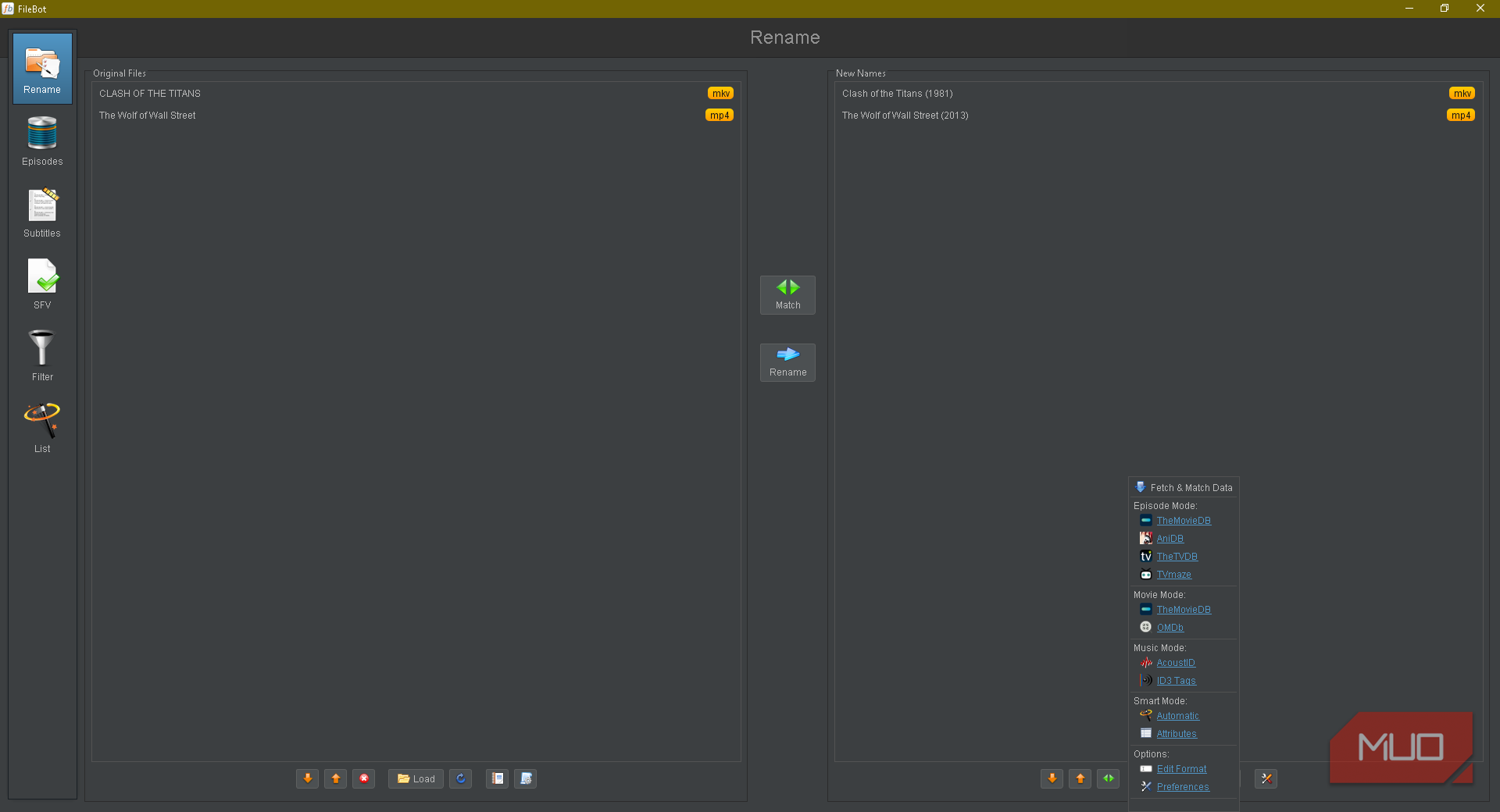Click the Rename button with blue arrow
Screen dimensions: 1500x812
pyautogui.click(x=787, y=362)
